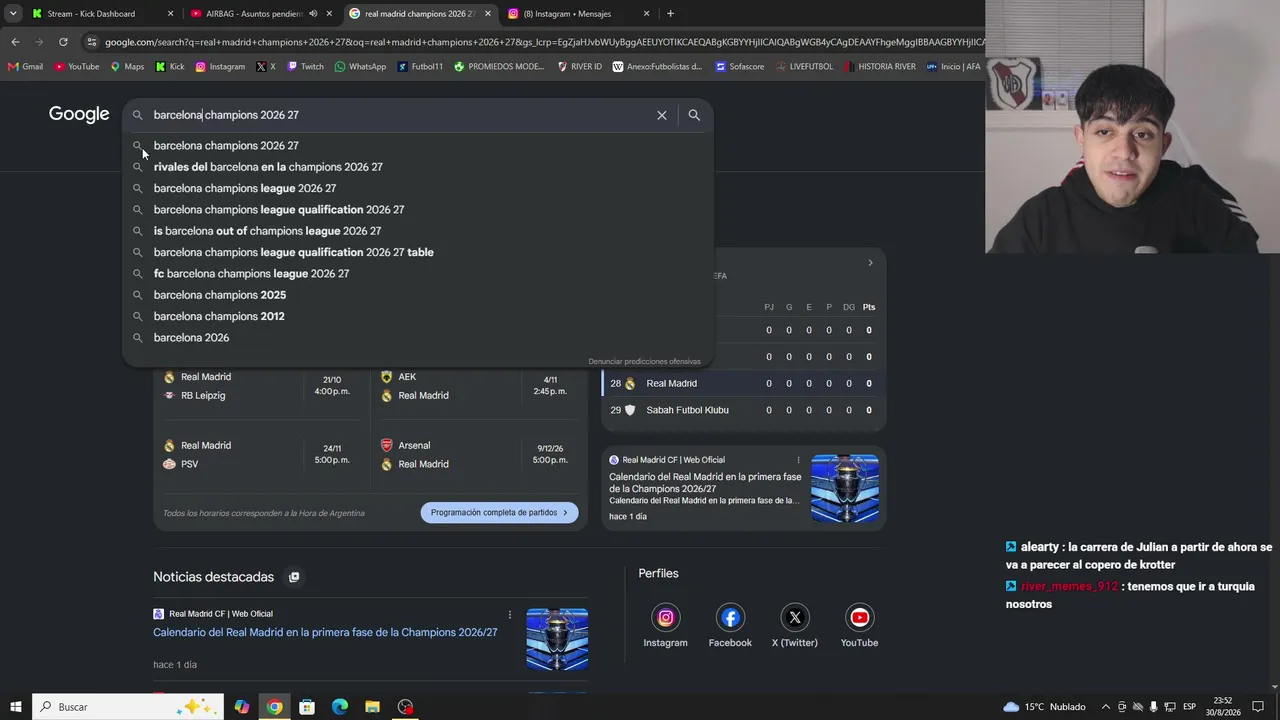Image resolution: width=1280 pixels, height=720 pixels.
Task: Open the Champions trophy thumbnail in Noticias destacadas
Action: pos(557,639)
